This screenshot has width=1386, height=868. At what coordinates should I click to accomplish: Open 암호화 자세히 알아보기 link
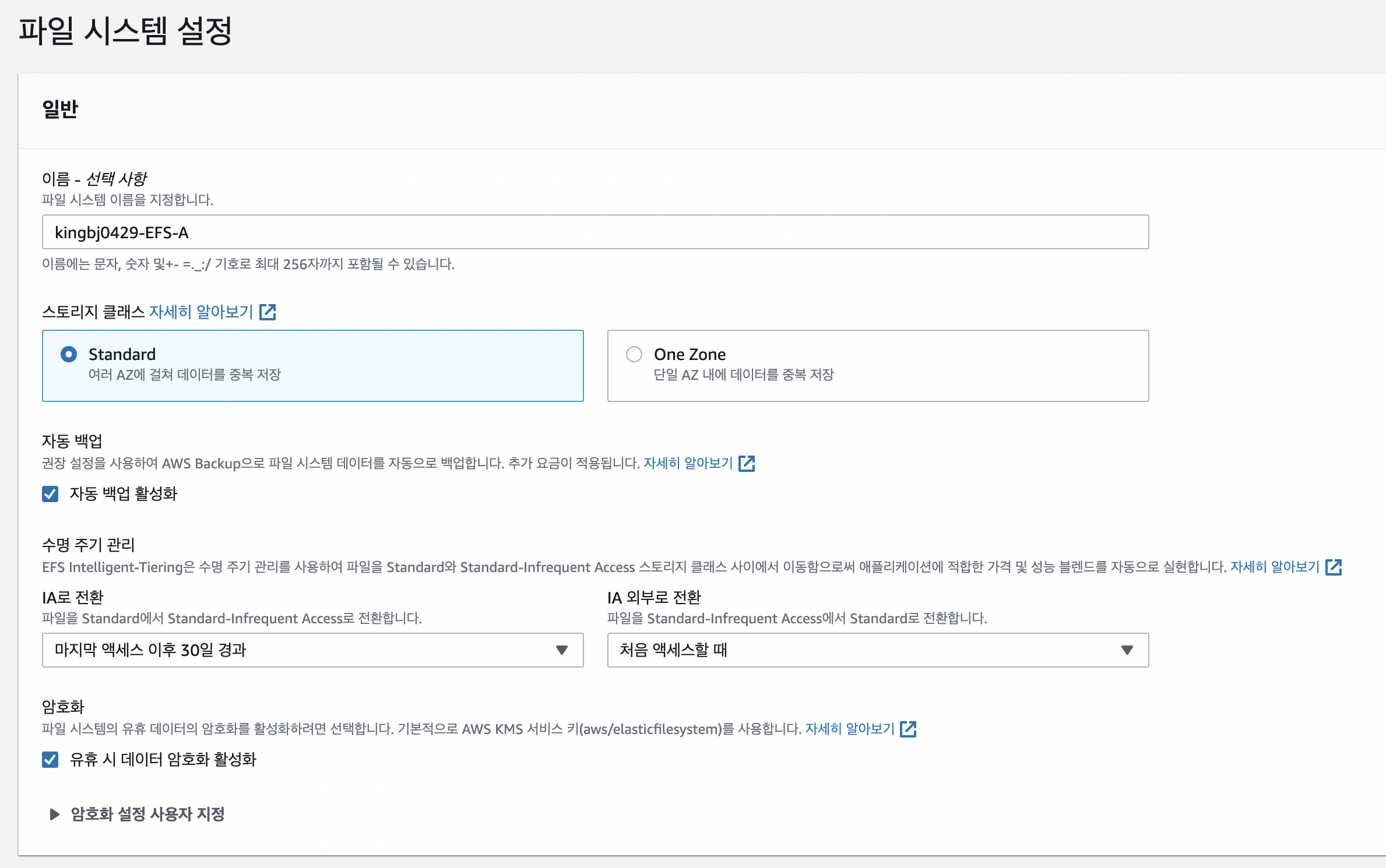click(849, 729)
